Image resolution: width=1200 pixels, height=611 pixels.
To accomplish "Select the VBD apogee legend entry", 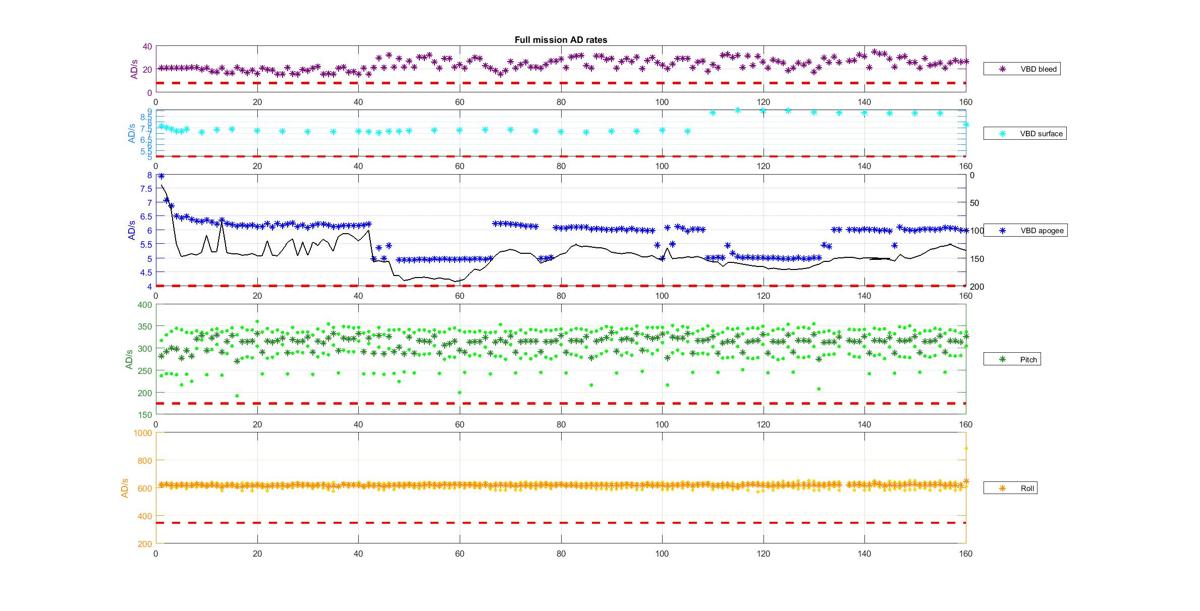I will (1027, 230).
